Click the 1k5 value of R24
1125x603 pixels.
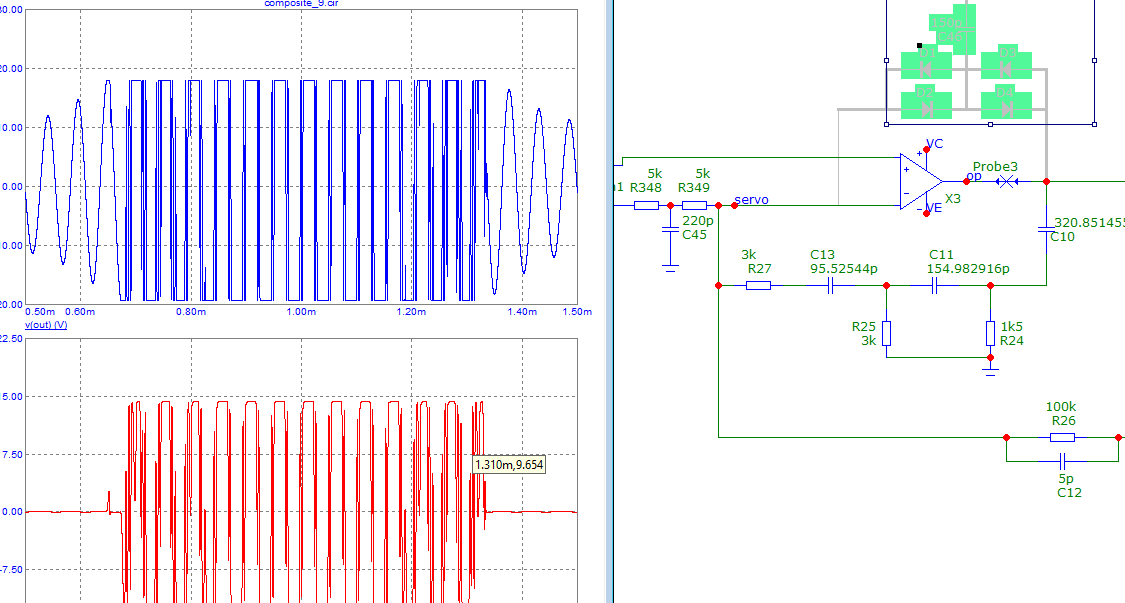(1011, 326)
